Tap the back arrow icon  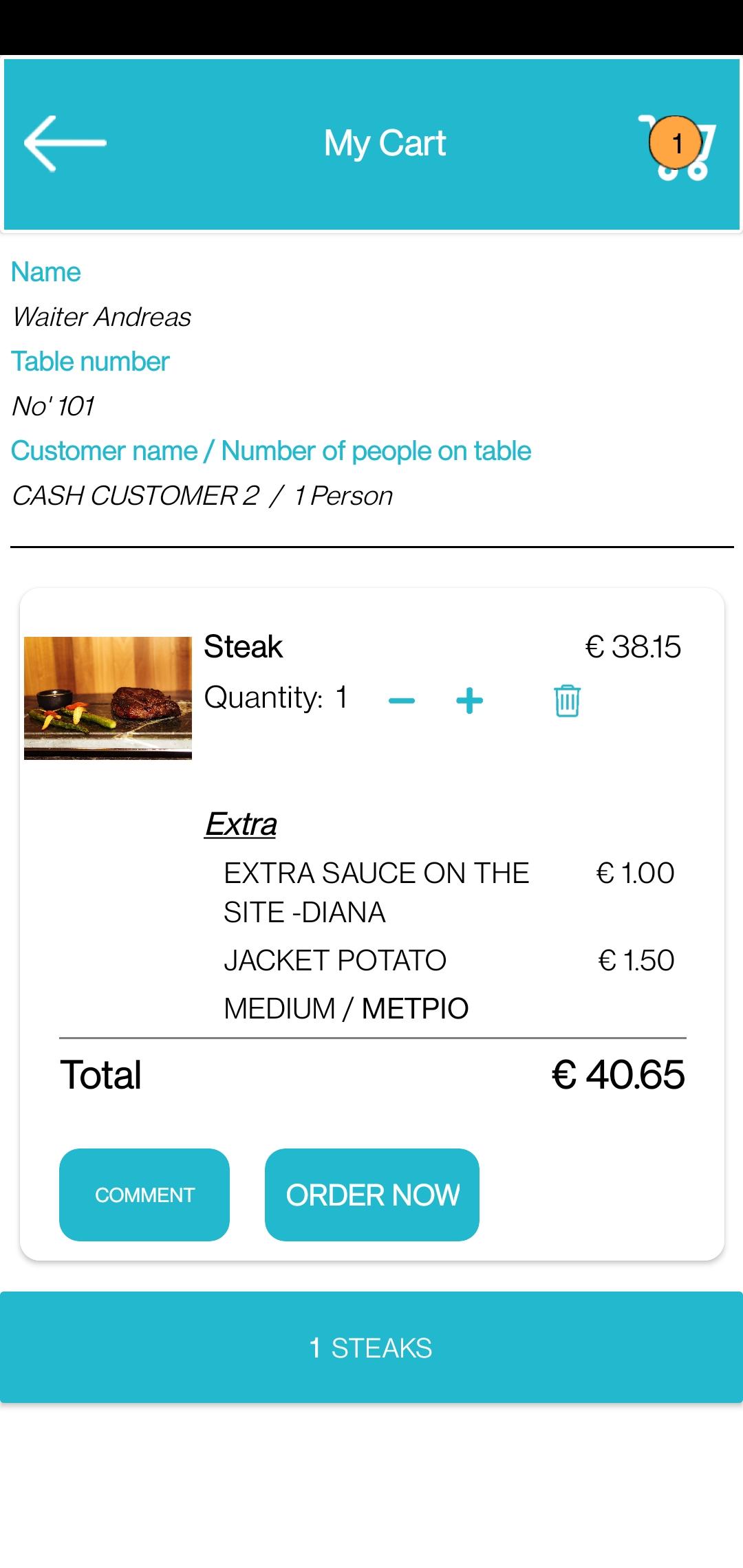point(65,143)
